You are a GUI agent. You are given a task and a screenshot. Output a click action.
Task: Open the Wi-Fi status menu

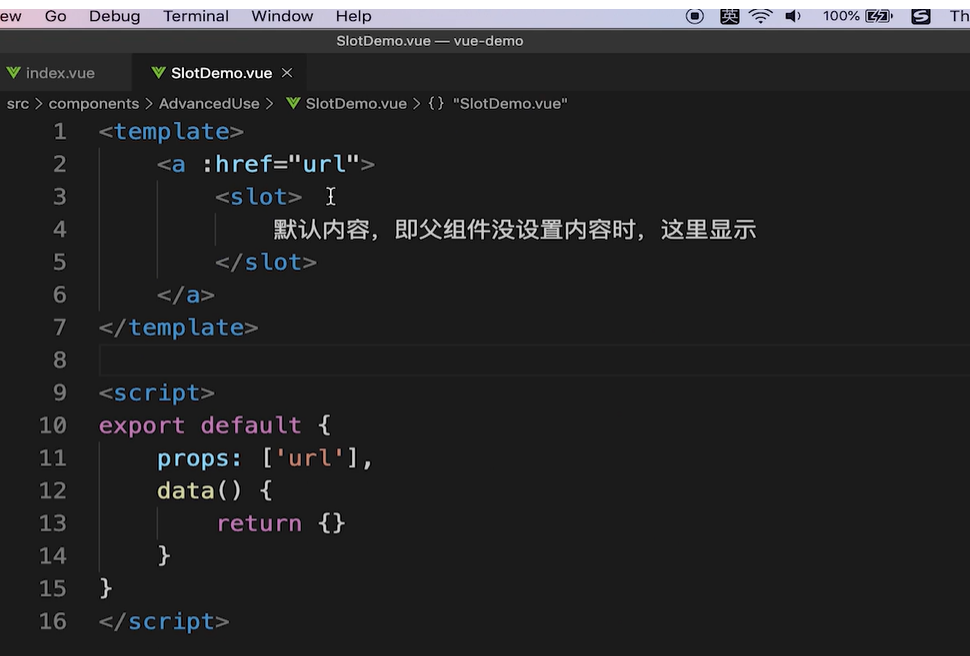click(x=760, y=16)
